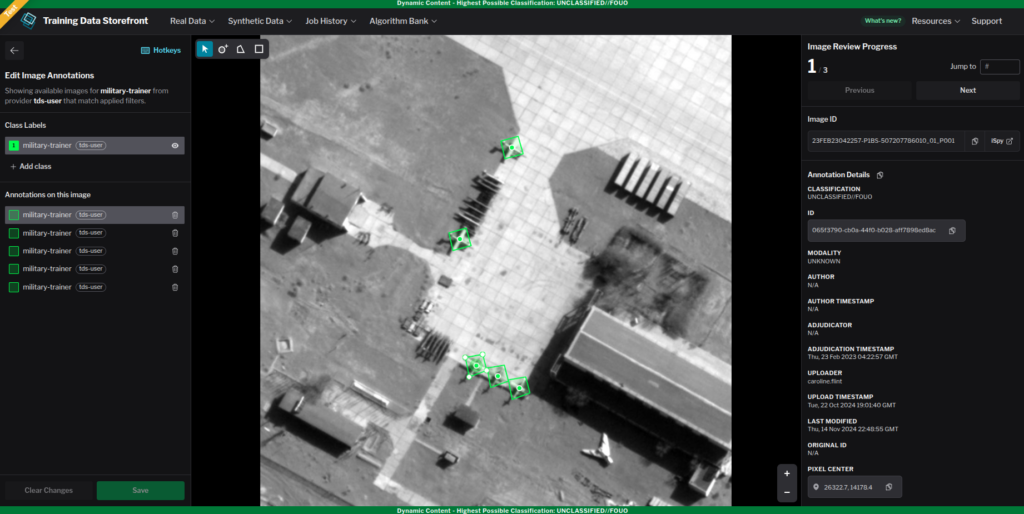Copy the pixel center coordinates
Image resolution: width=1024 pixels, height=514 pixels.
tap(888, 487)
